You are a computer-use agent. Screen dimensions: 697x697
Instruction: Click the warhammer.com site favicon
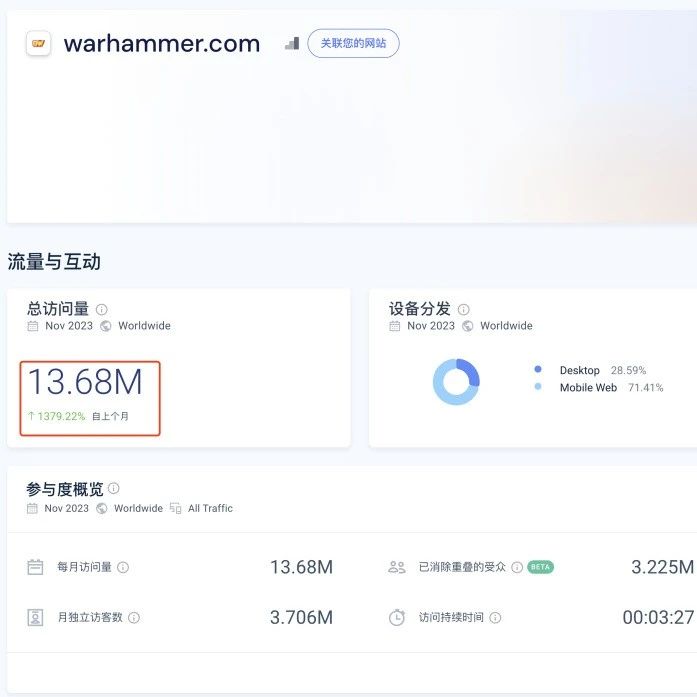coord(39,44)
